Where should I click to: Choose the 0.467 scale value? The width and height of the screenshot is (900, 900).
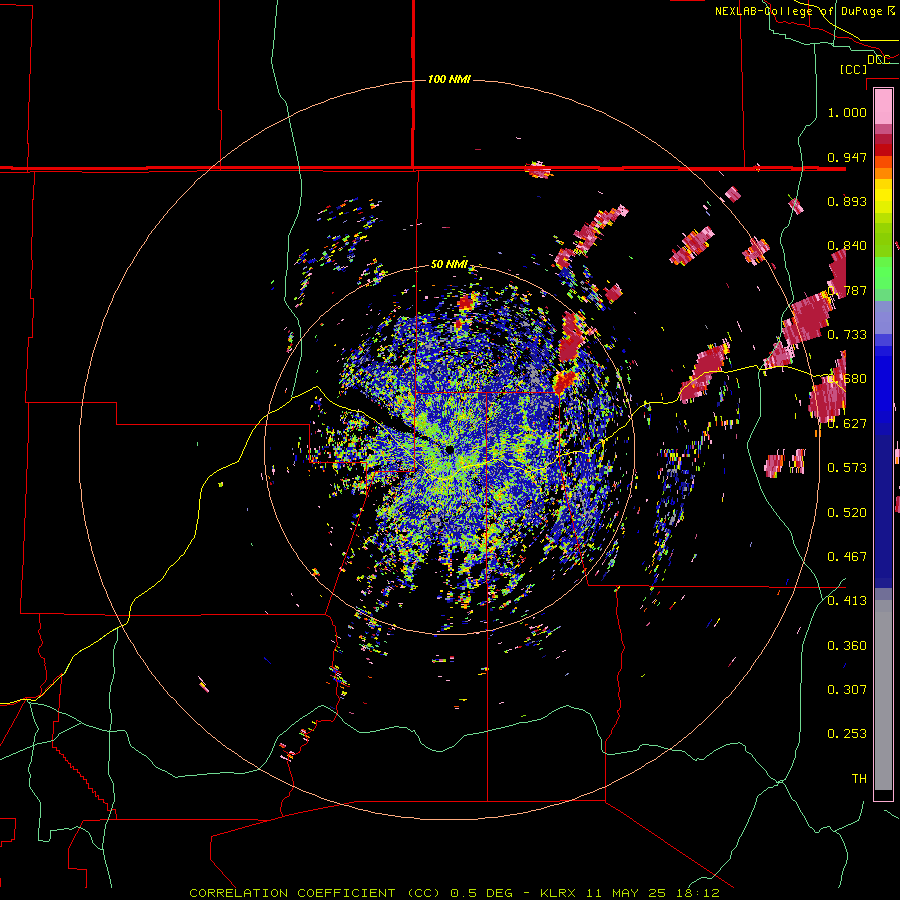[x=847, y=557]
